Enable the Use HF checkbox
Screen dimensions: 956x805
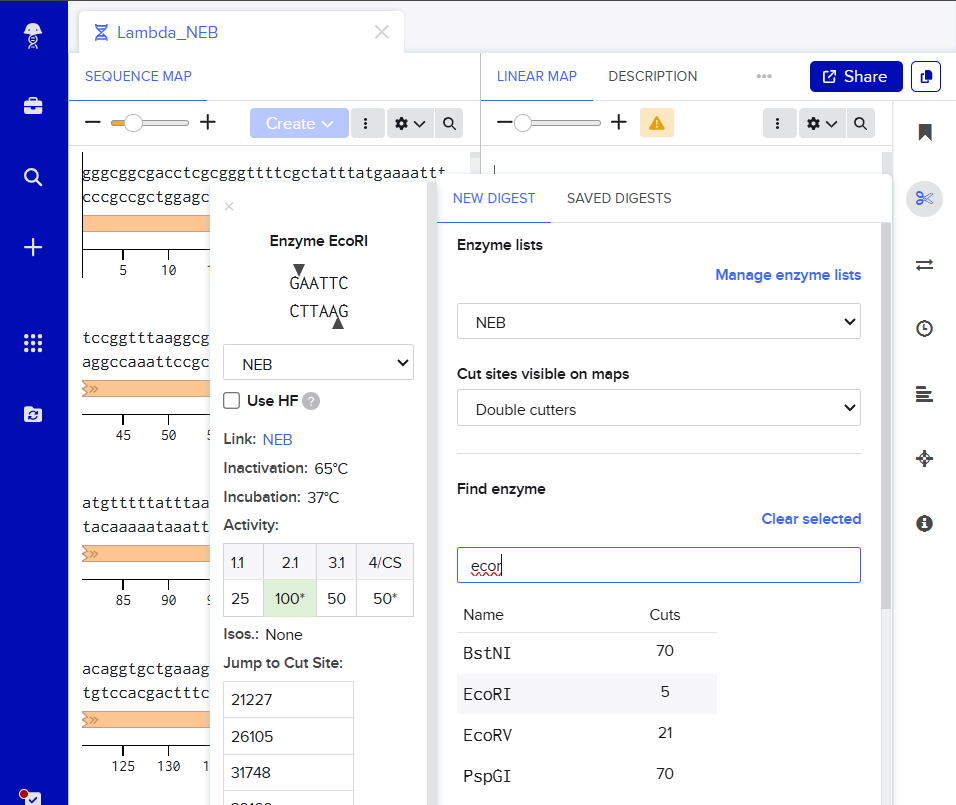pyautogui.click(x=232, y=401)
